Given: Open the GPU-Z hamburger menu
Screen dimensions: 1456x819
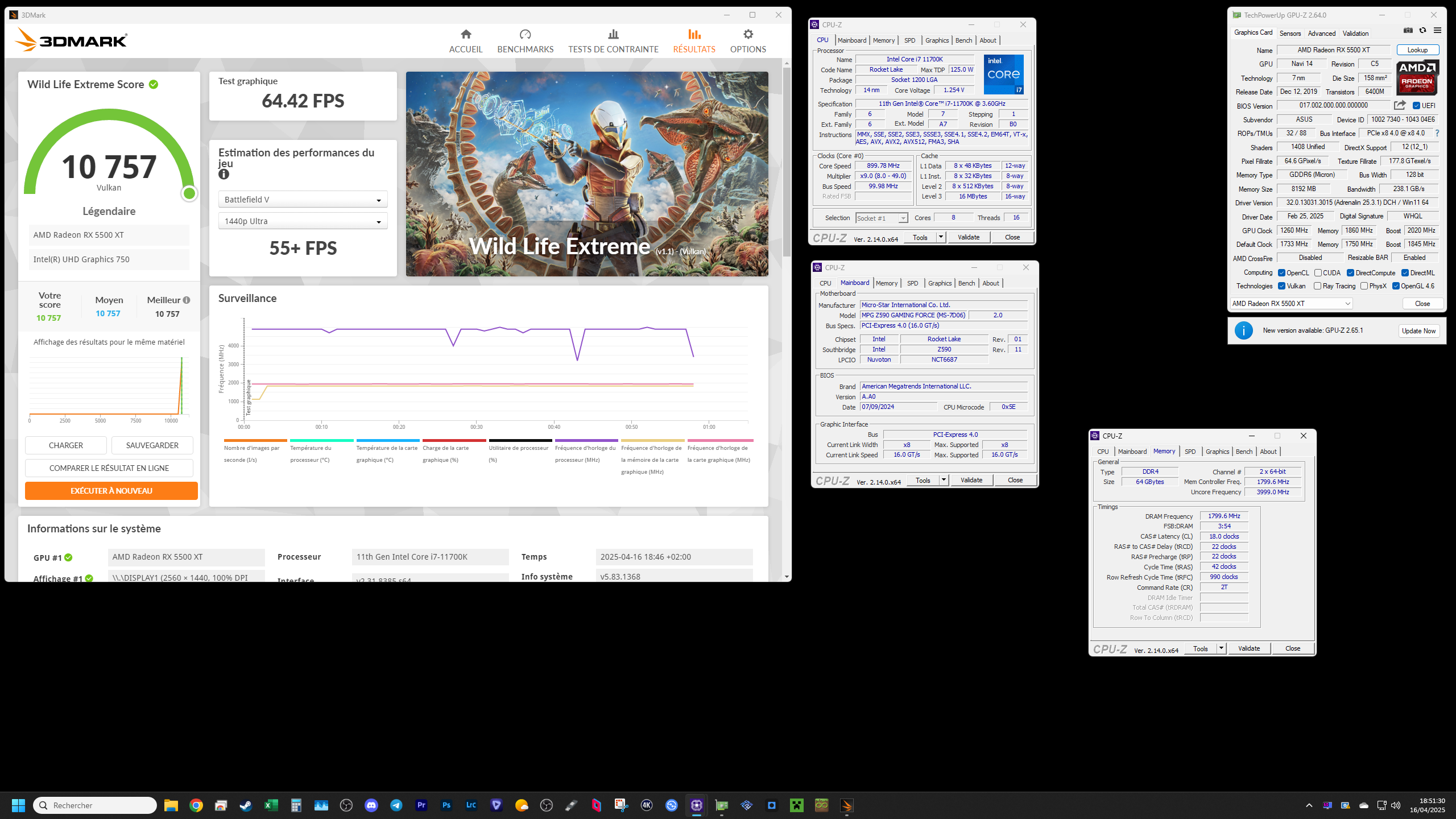Looking at the screenshot, I should pos(1437,31).
